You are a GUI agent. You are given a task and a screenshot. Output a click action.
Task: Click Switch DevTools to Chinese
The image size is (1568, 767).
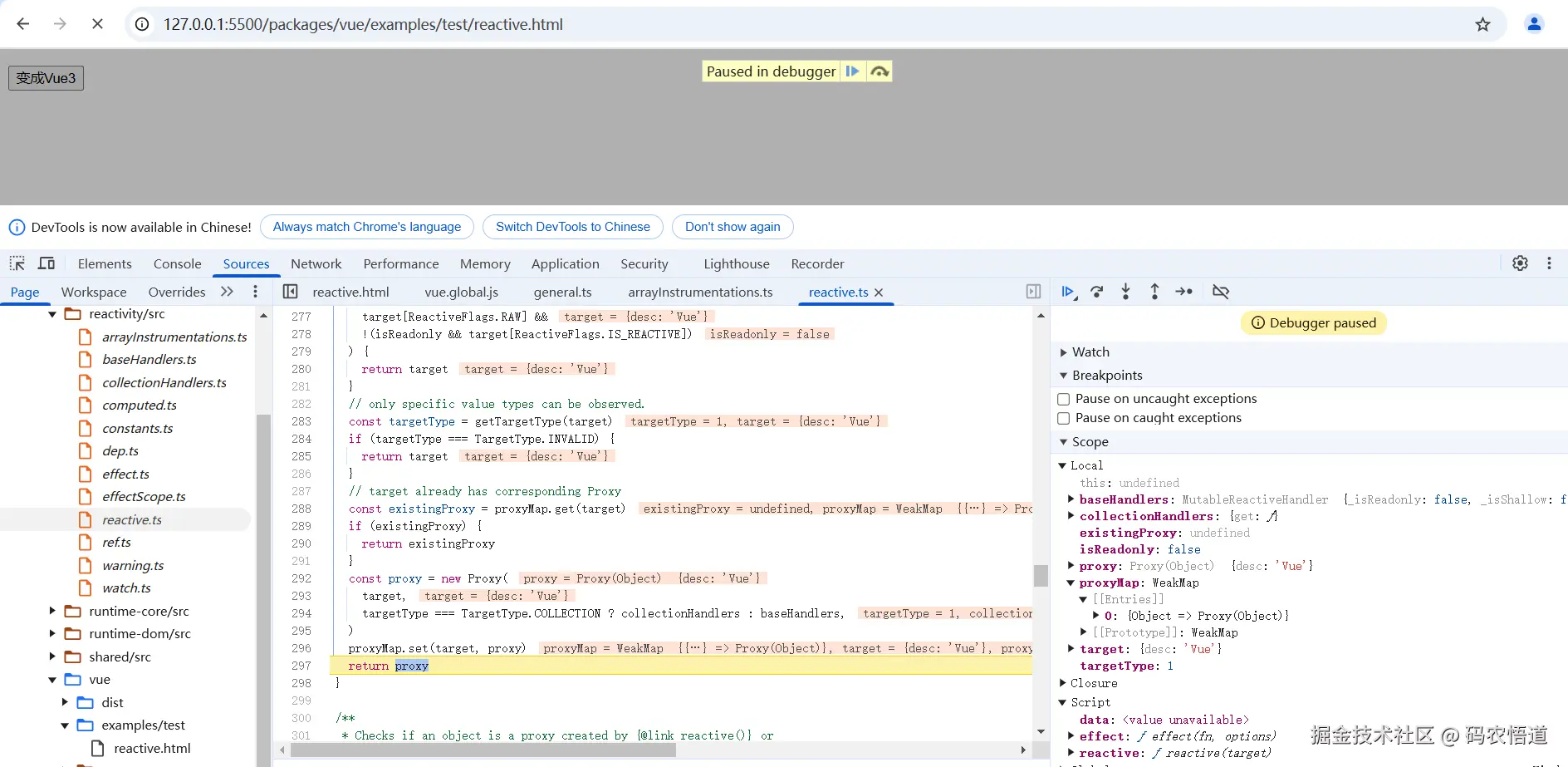click(x=572, y=227)
